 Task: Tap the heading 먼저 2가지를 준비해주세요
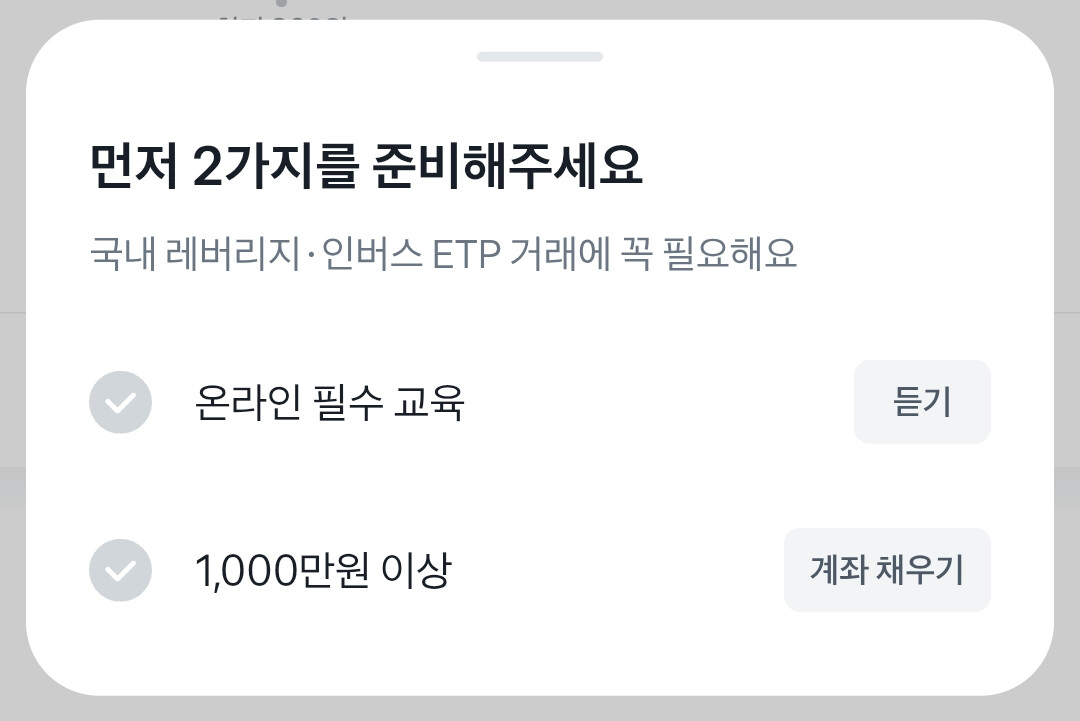point(366,167)
